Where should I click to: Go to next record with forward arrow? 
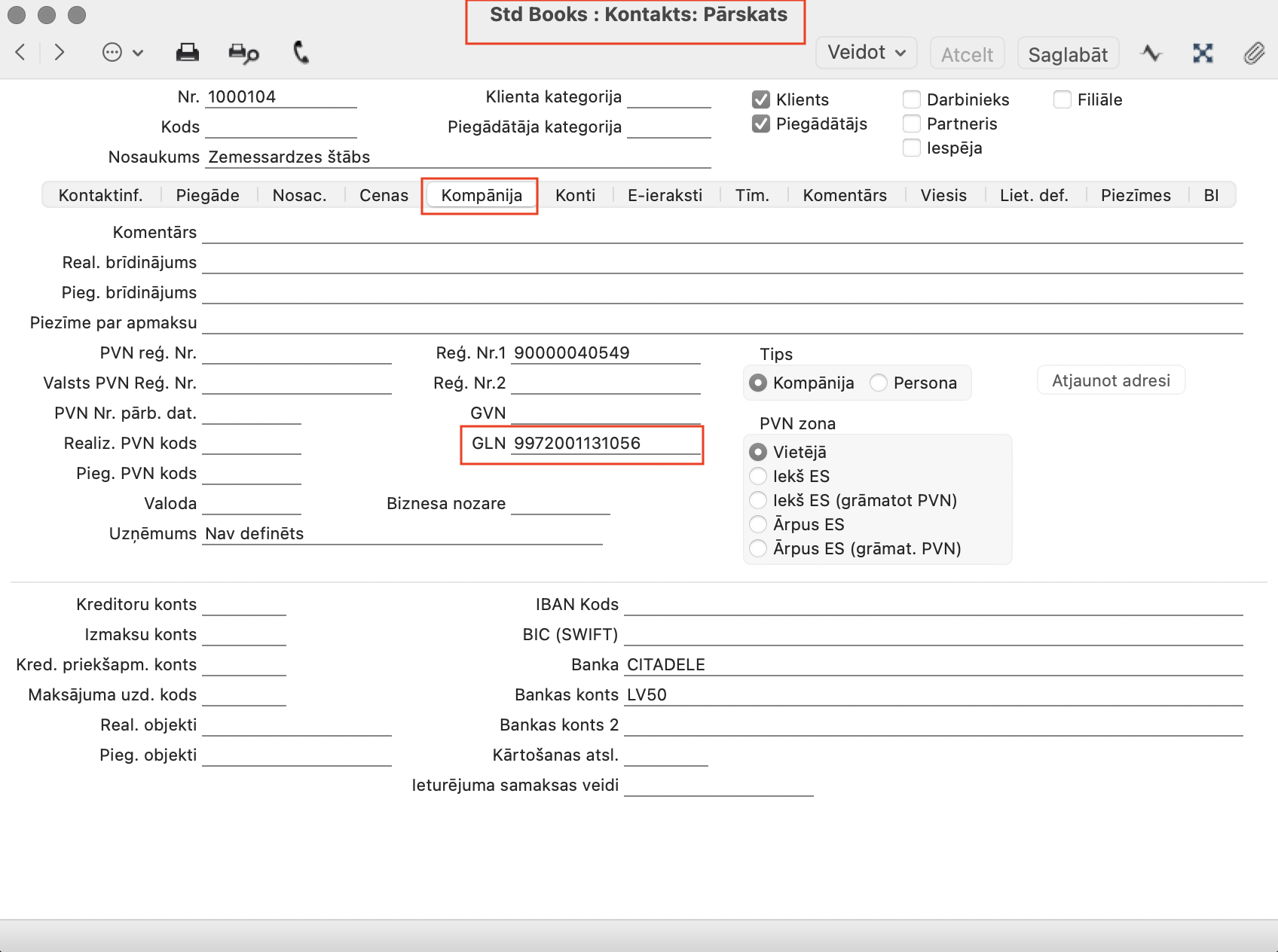click(60, 52)
